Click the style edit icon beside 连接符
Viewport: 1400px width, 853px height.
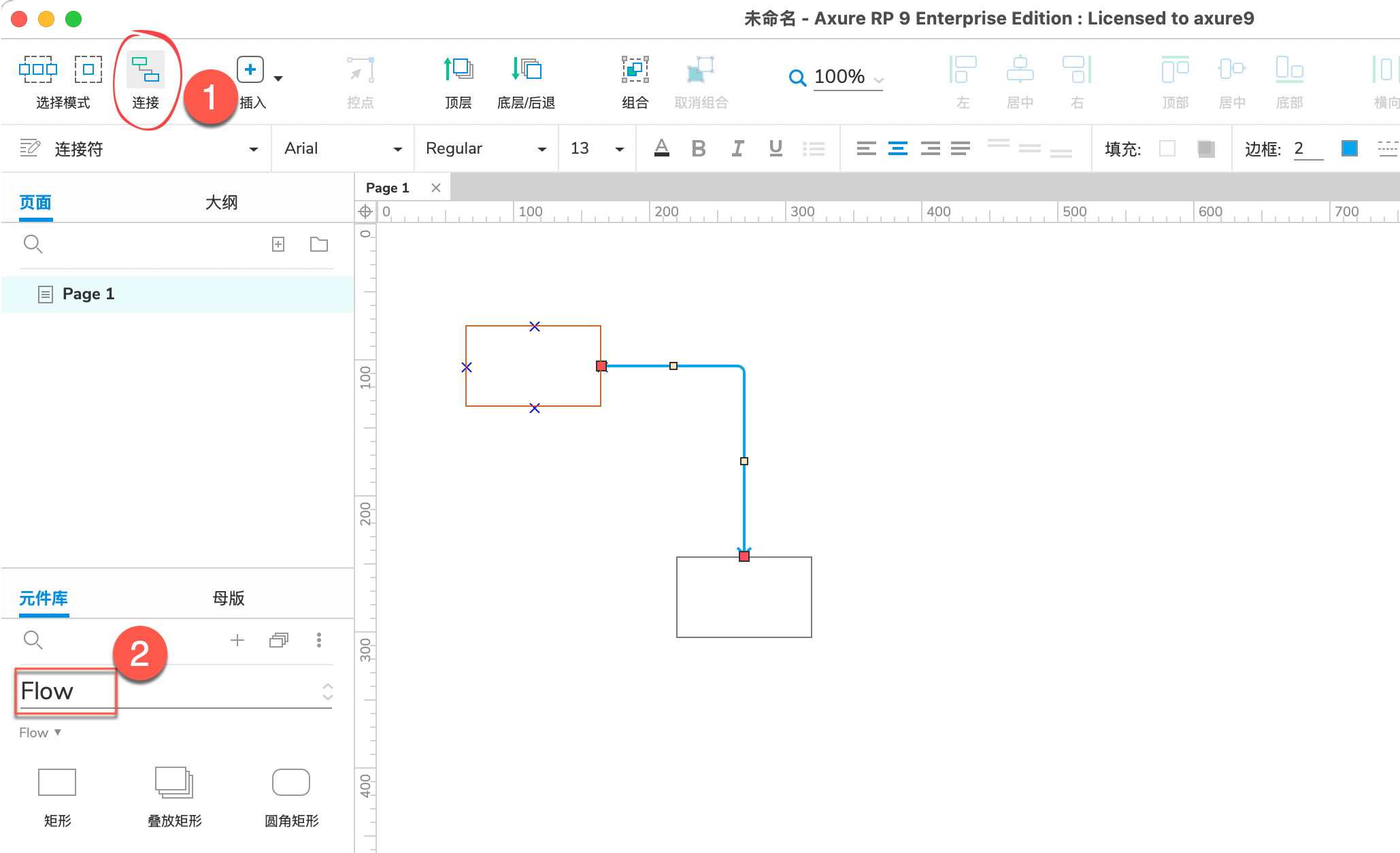click(30, 148)
